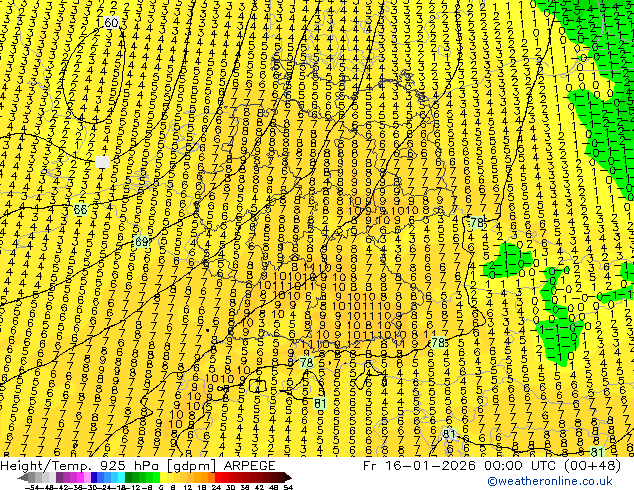Image resolution: width=634 pixels, height=490 pixels.
Task: Click the 54 value at scale end
Action: click(x=288, y=488)
